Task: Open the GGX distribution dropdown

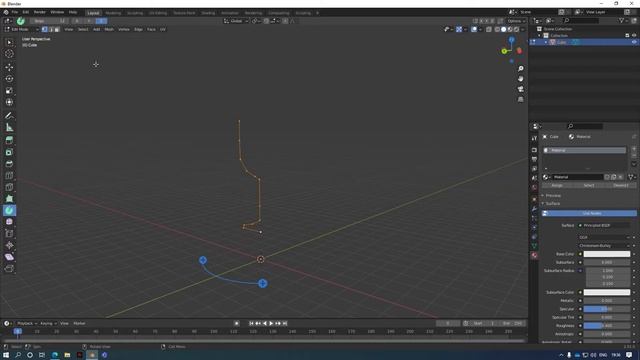Action: pyautogui.click(x=604, y=237)
